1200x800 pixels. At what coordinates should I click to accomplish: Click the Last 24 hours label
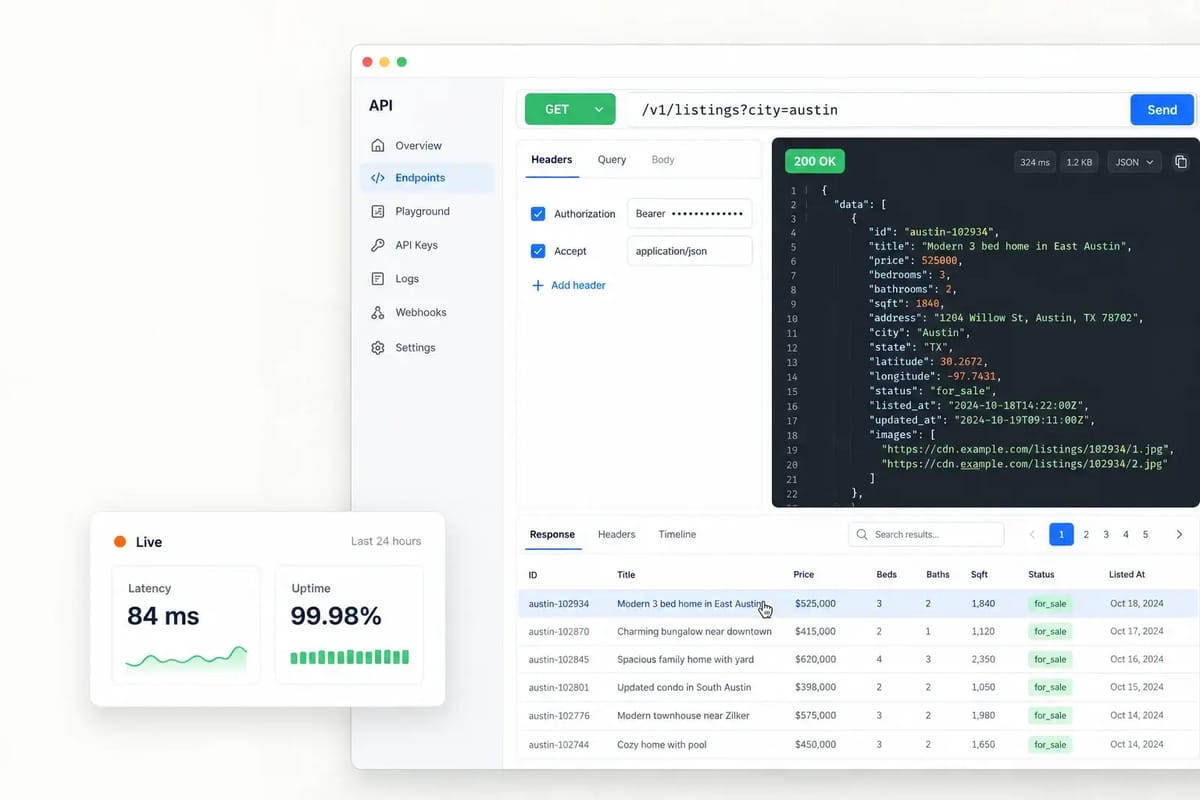pyautogui.click(x=386, y=541)
